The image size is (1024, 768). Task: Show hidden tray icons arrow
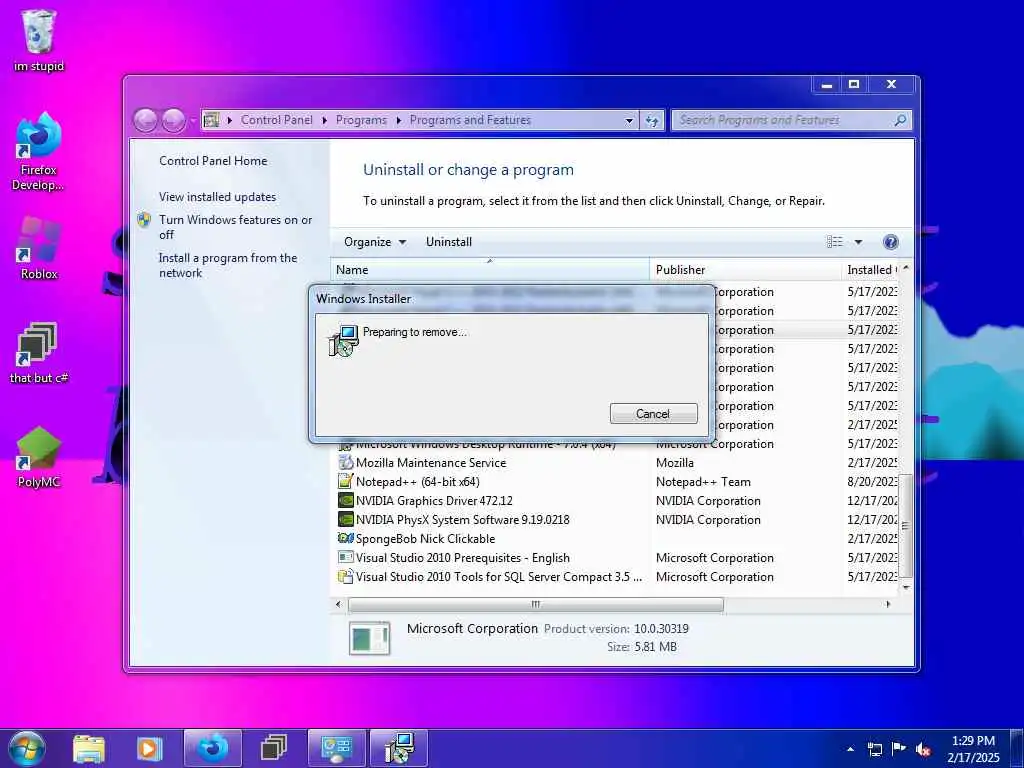coord(850,749)
